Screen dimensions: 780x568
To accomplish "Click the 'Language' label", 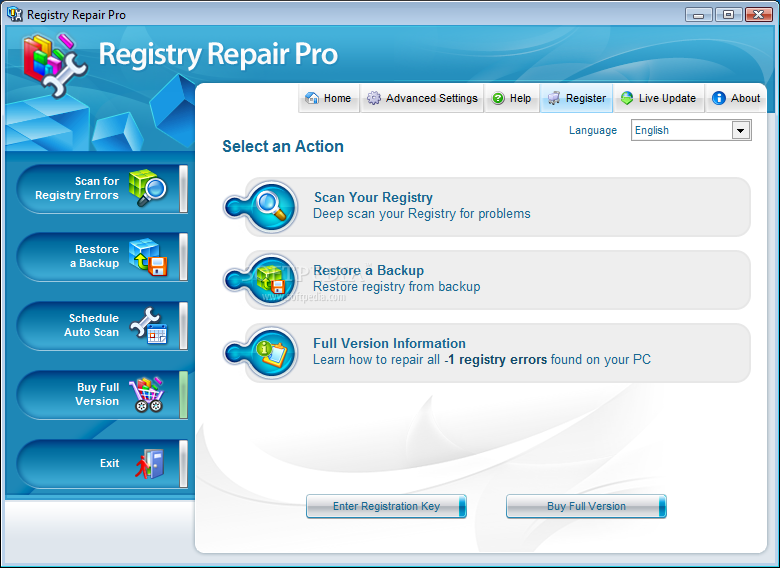I will pos(593,130).
